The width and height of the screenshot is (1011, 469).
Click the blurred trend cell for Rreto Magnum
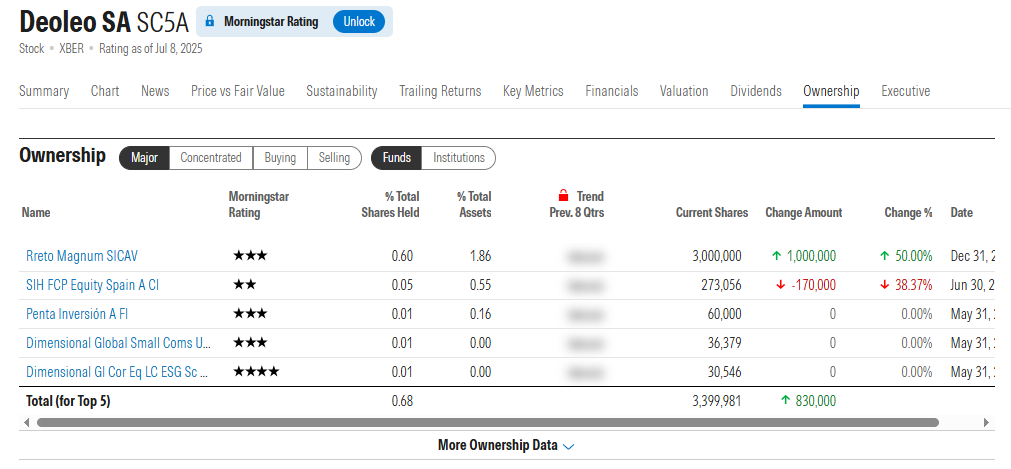586,256
